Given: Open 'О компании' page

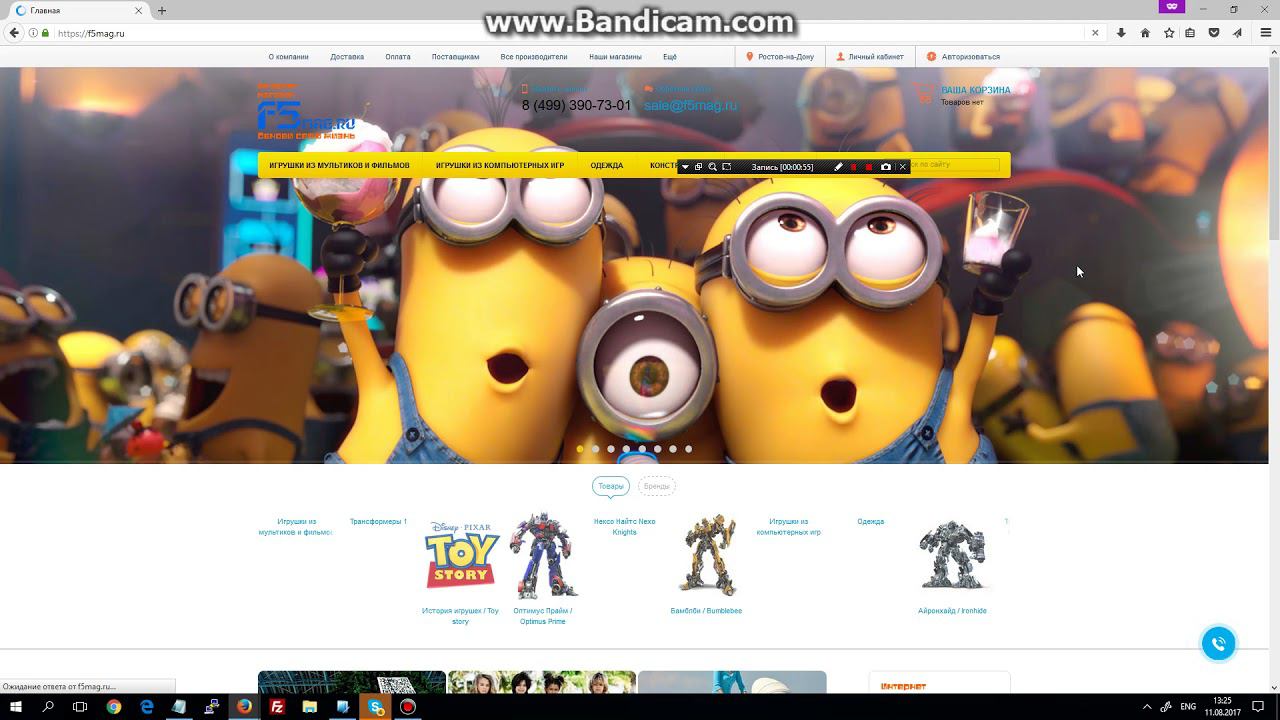Looking at the screenshot, I should click(x=288, y=57).
